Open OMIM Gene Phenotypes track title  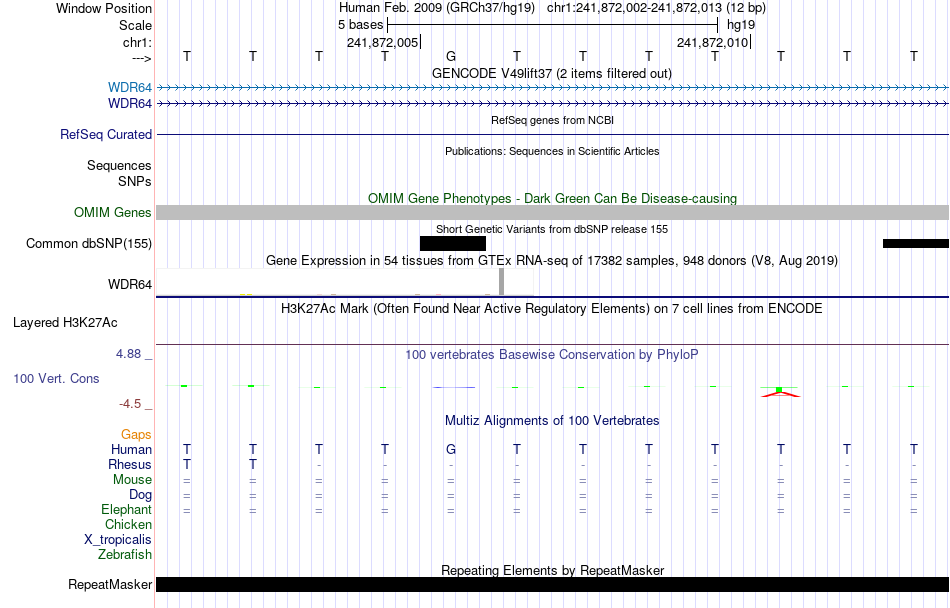point(552,198)
